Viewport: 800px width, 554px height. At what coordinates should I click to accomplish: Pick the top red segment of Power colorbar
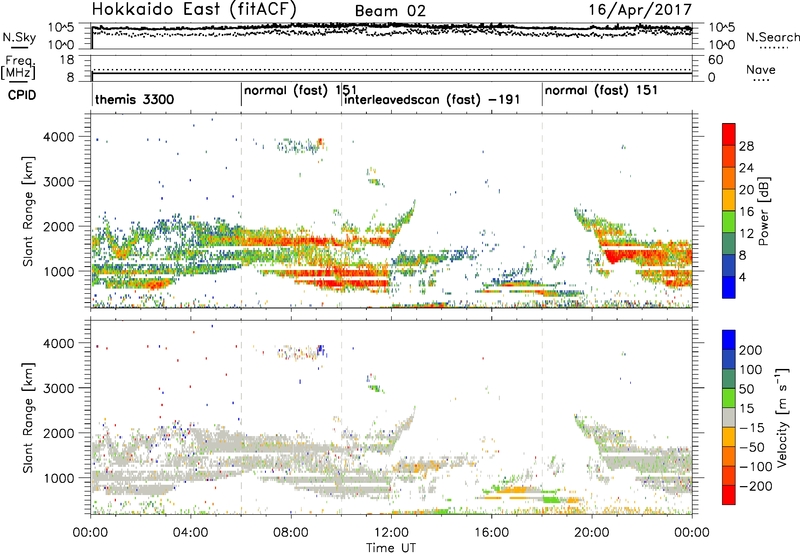[729, 134]
